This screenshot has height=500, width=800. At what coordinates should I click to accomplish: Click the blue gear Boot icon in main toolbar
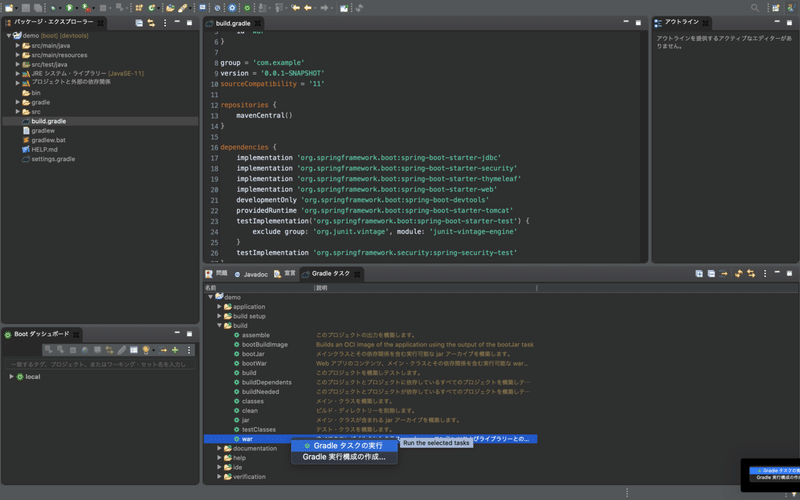[x=232, y=8]
